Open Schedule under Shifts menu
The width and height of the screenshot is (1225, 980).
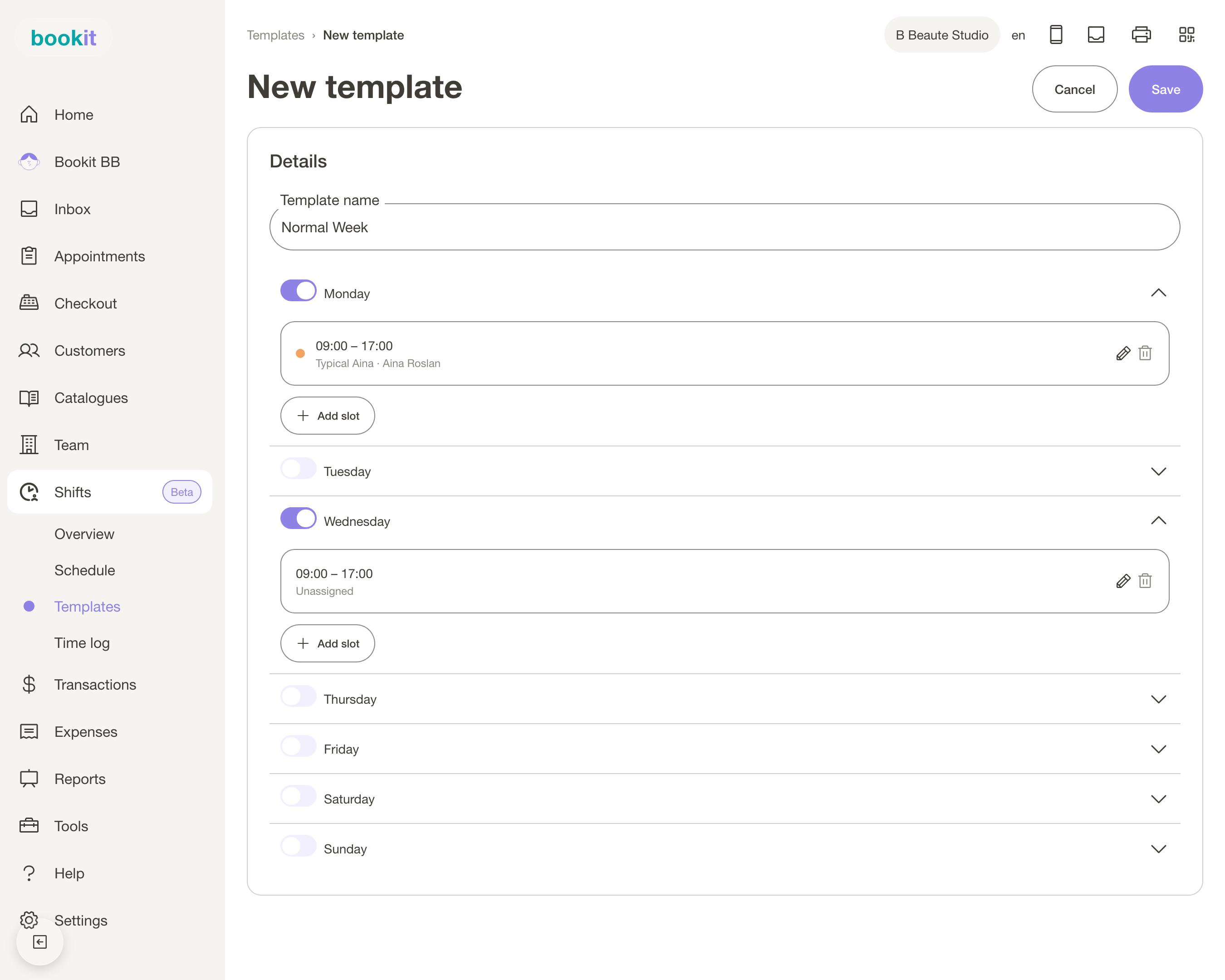point(85,570)
